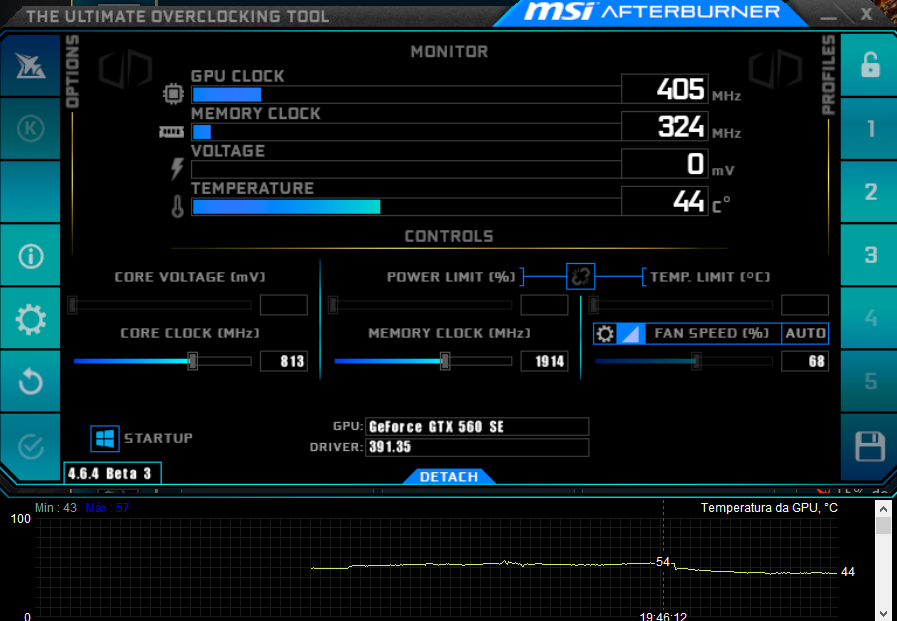Click the Memory Clock value field 1914
Image resolution: width=897 pixels, height=621 pixels.
tap(544, 361)
